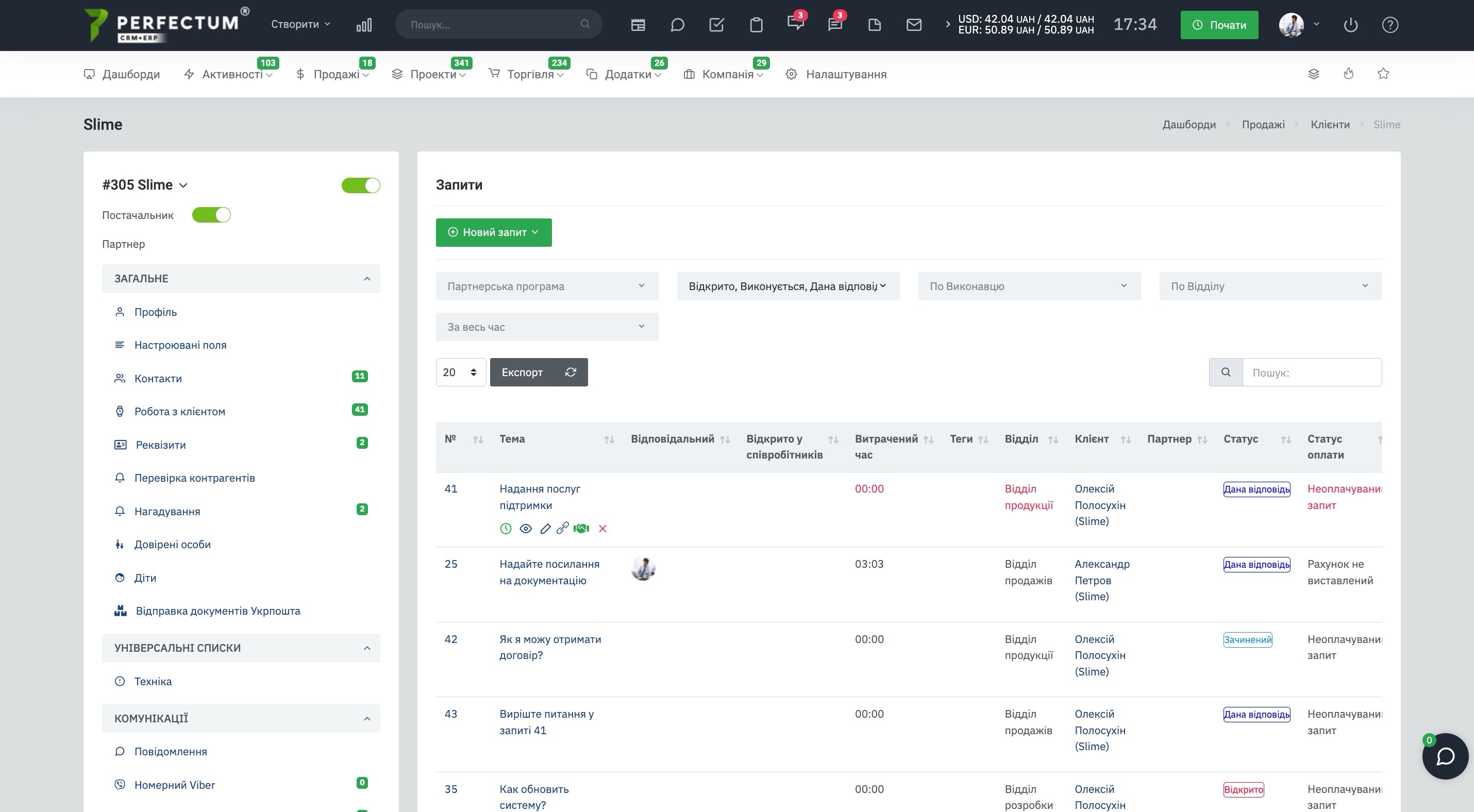Collapse the УНІВЕРСАЛЬНІ СПИСКИ section

point(241,648)
